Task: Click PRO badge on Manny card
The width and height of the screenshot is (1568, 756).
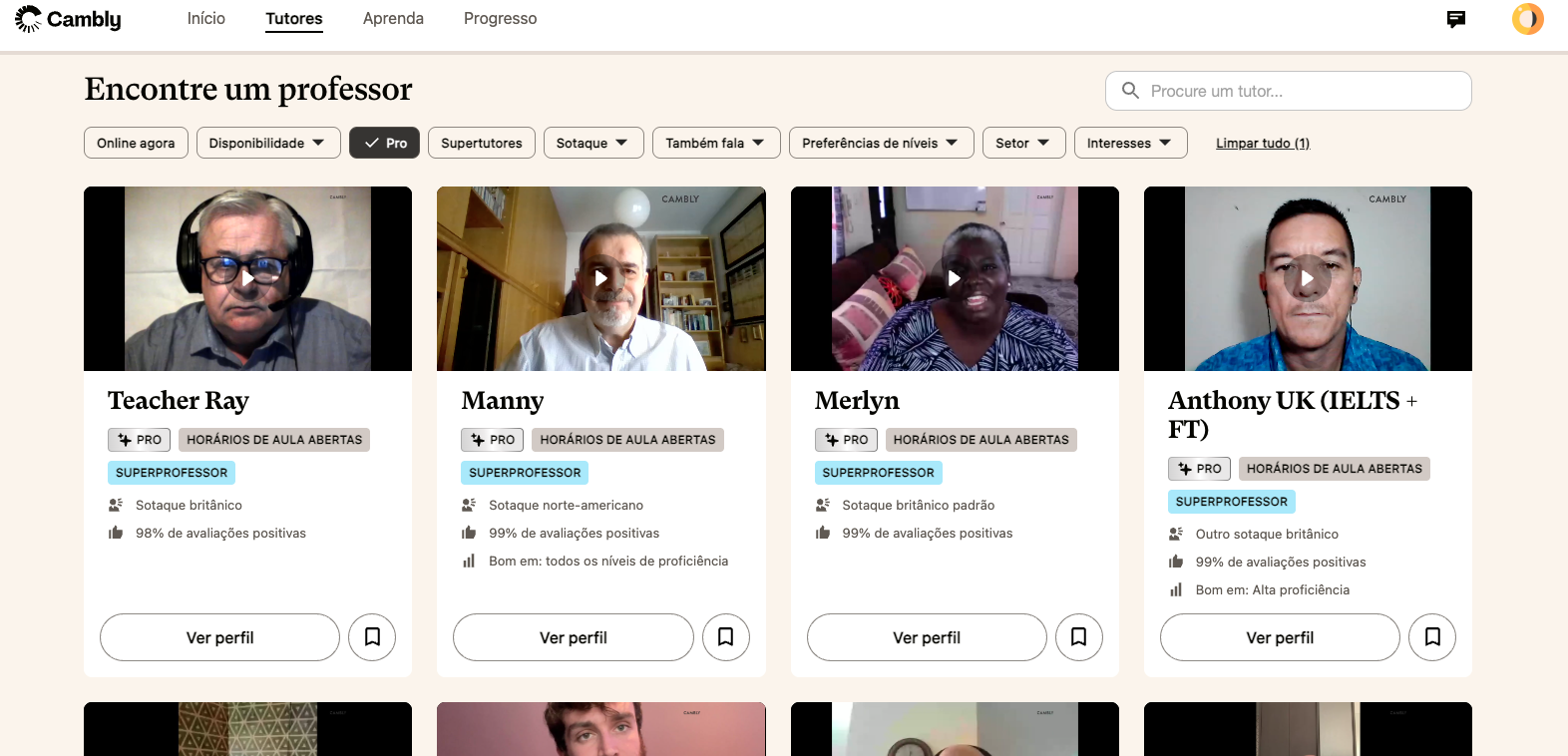Action: 493,440
